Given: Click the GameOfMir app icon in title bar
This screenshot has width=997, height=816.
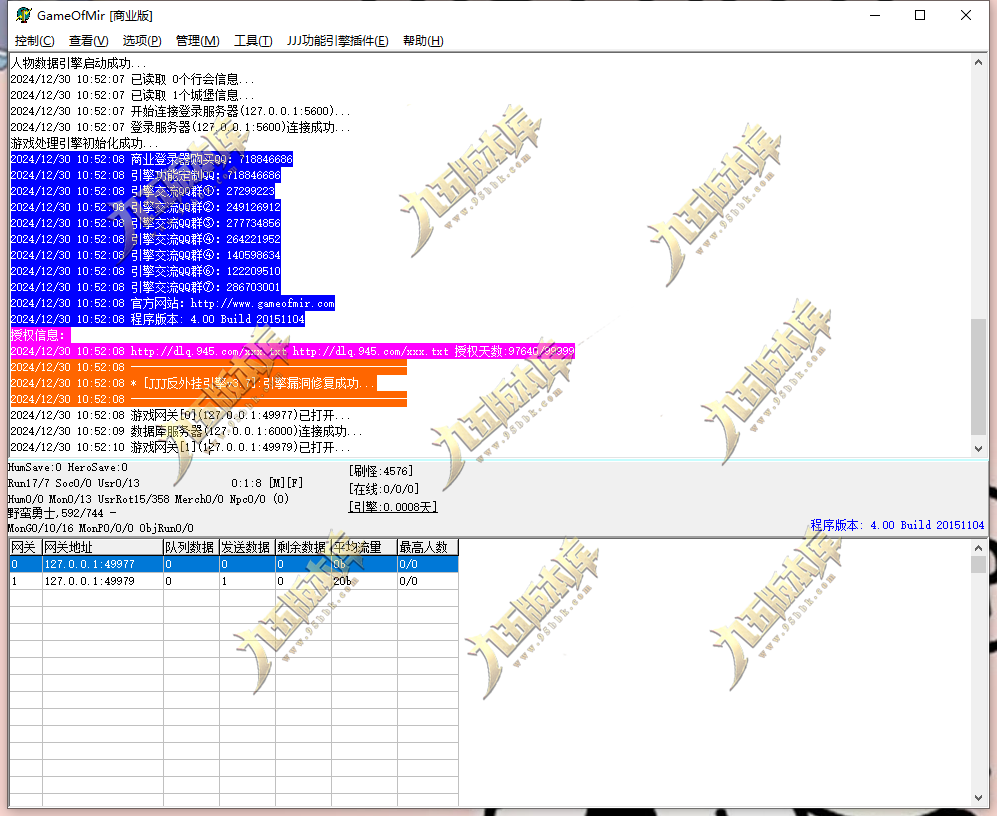Looking at the screenshot, I should click(x=24, y=15).
